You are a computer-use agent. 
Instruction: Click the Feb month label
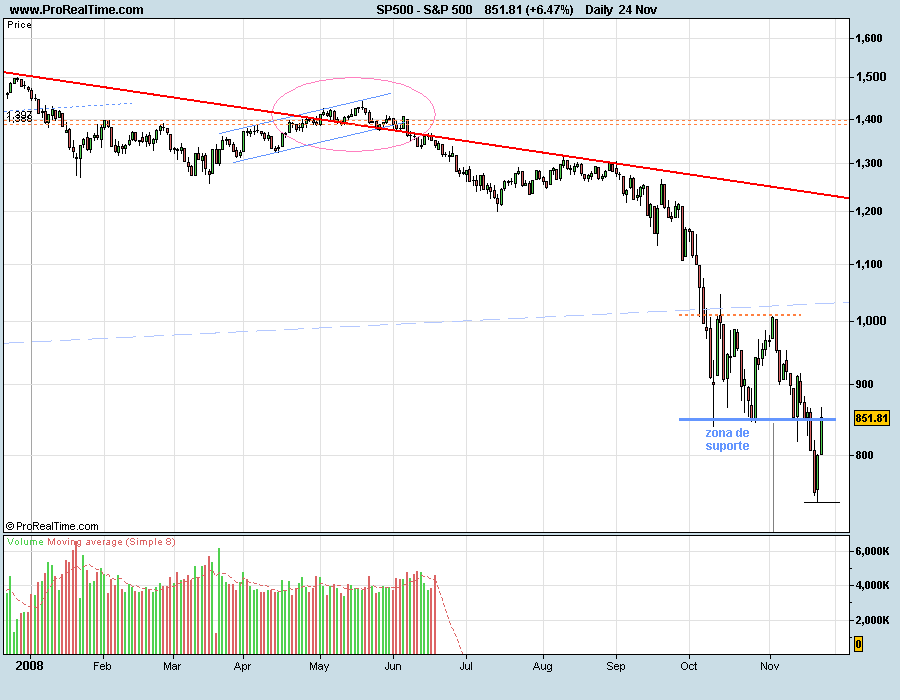point(102,666)
